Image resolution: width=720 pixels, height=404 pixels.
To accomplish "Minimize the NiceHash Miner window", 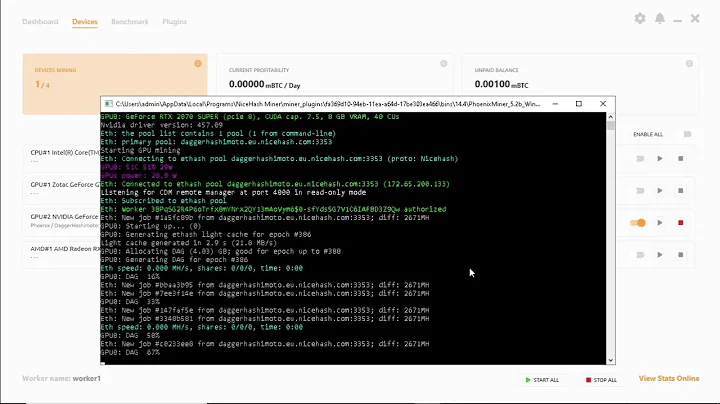I will (677, 20).
